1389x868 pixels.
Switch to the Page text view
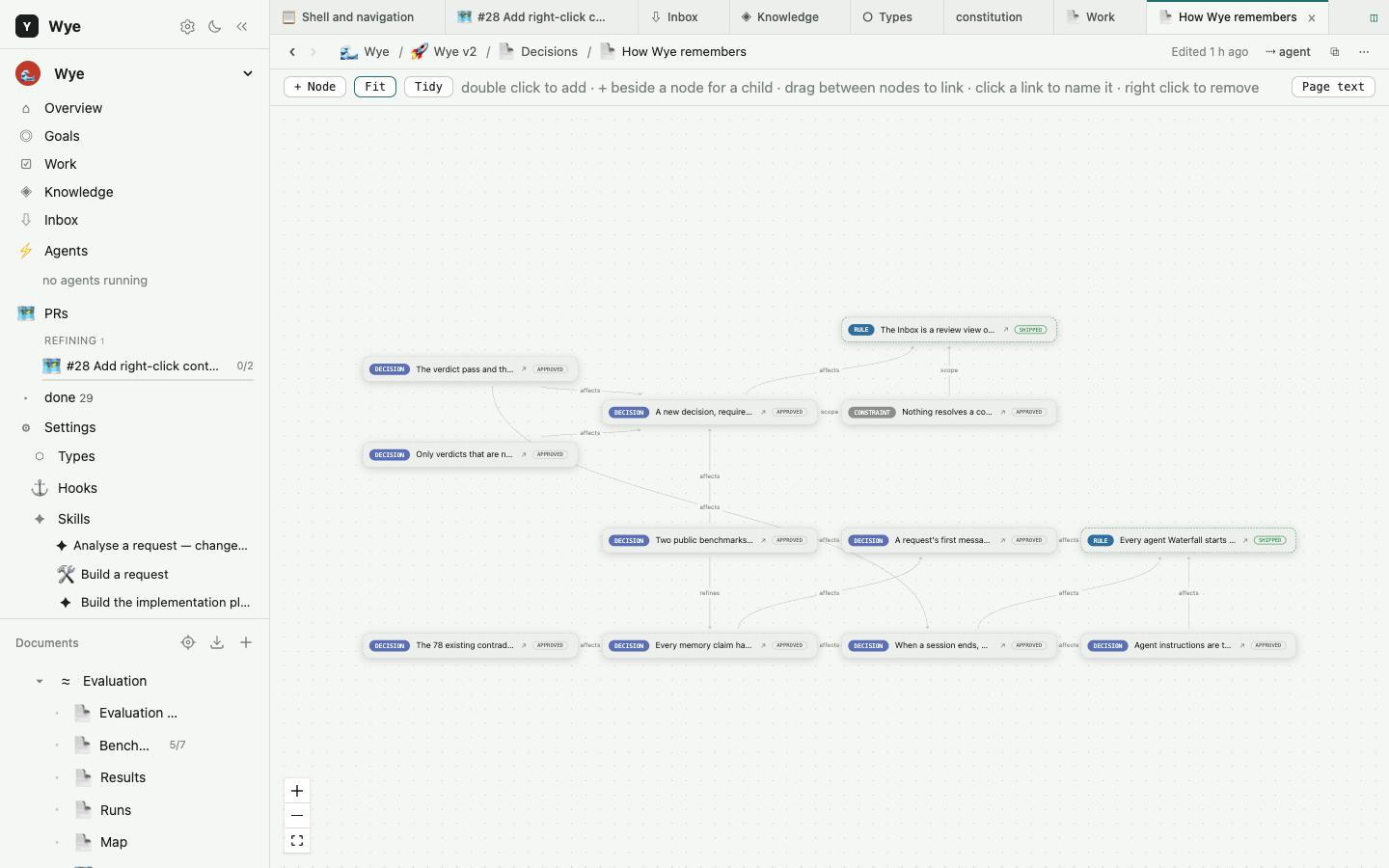pos(1333,87)
